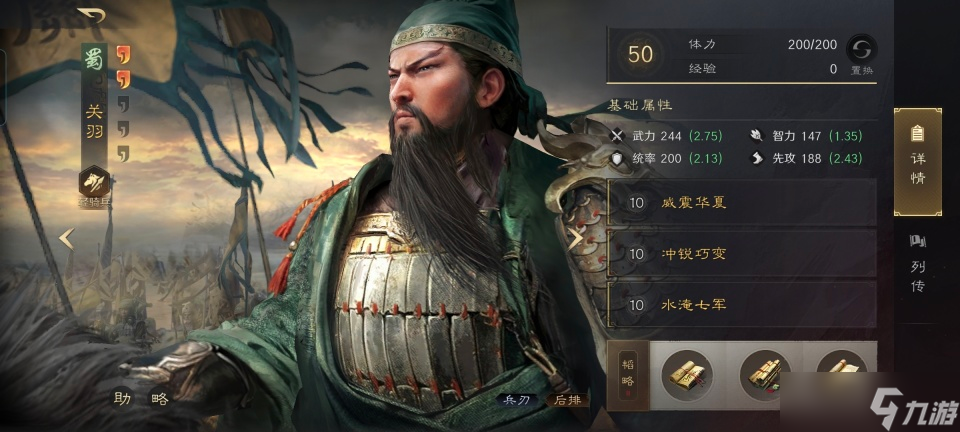The height and width of the screenshot is (432, 960).
Task: Click the 武力 crossed swords icon
Action: point(617,136)
